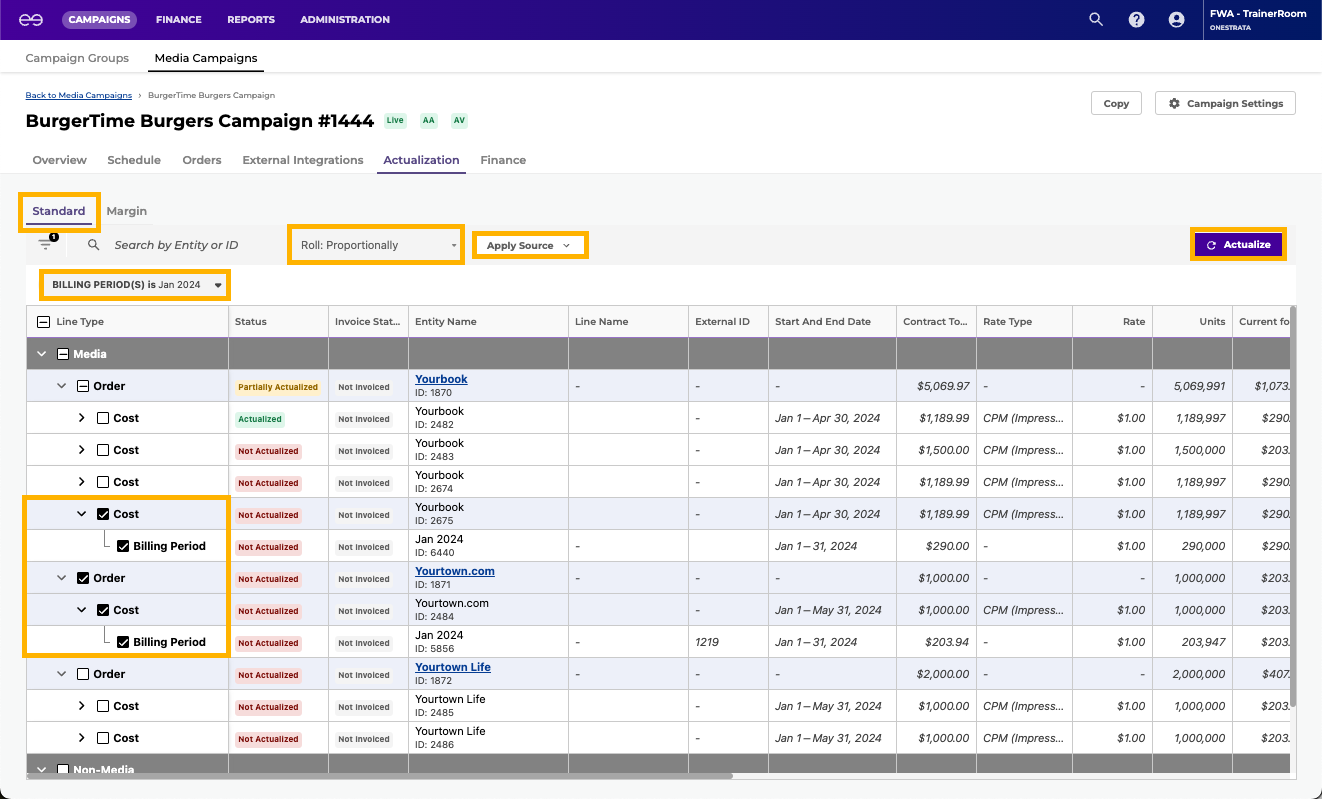Click the purple Actualize button

coord(1237,244)
